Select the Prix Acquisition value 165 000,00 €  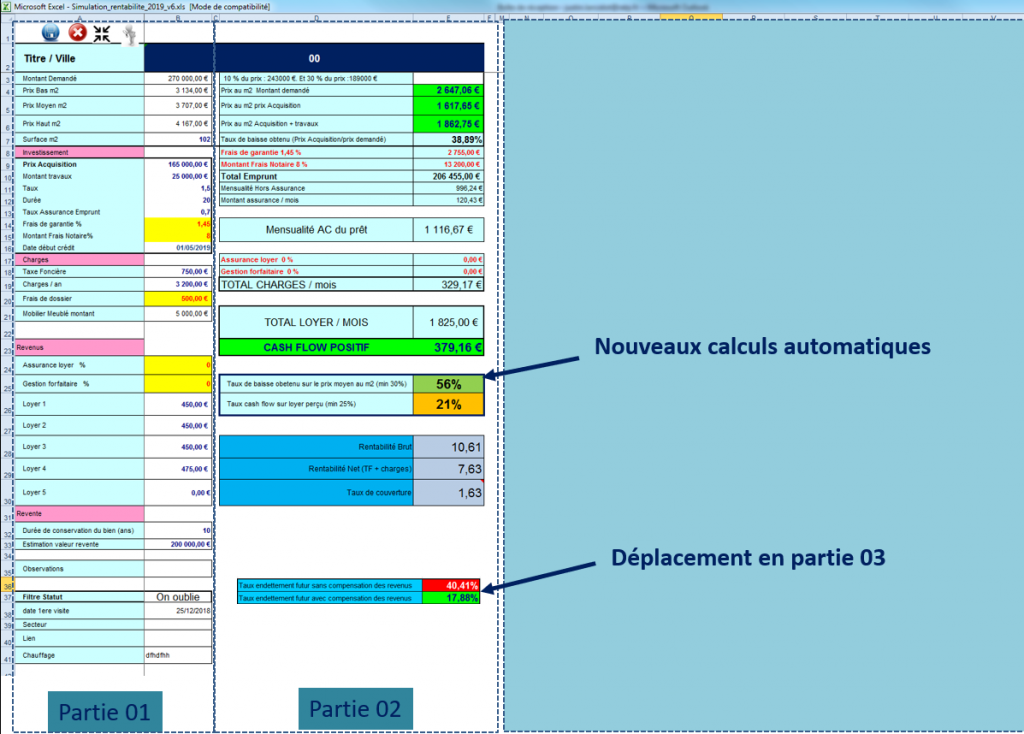coord(178,163)
